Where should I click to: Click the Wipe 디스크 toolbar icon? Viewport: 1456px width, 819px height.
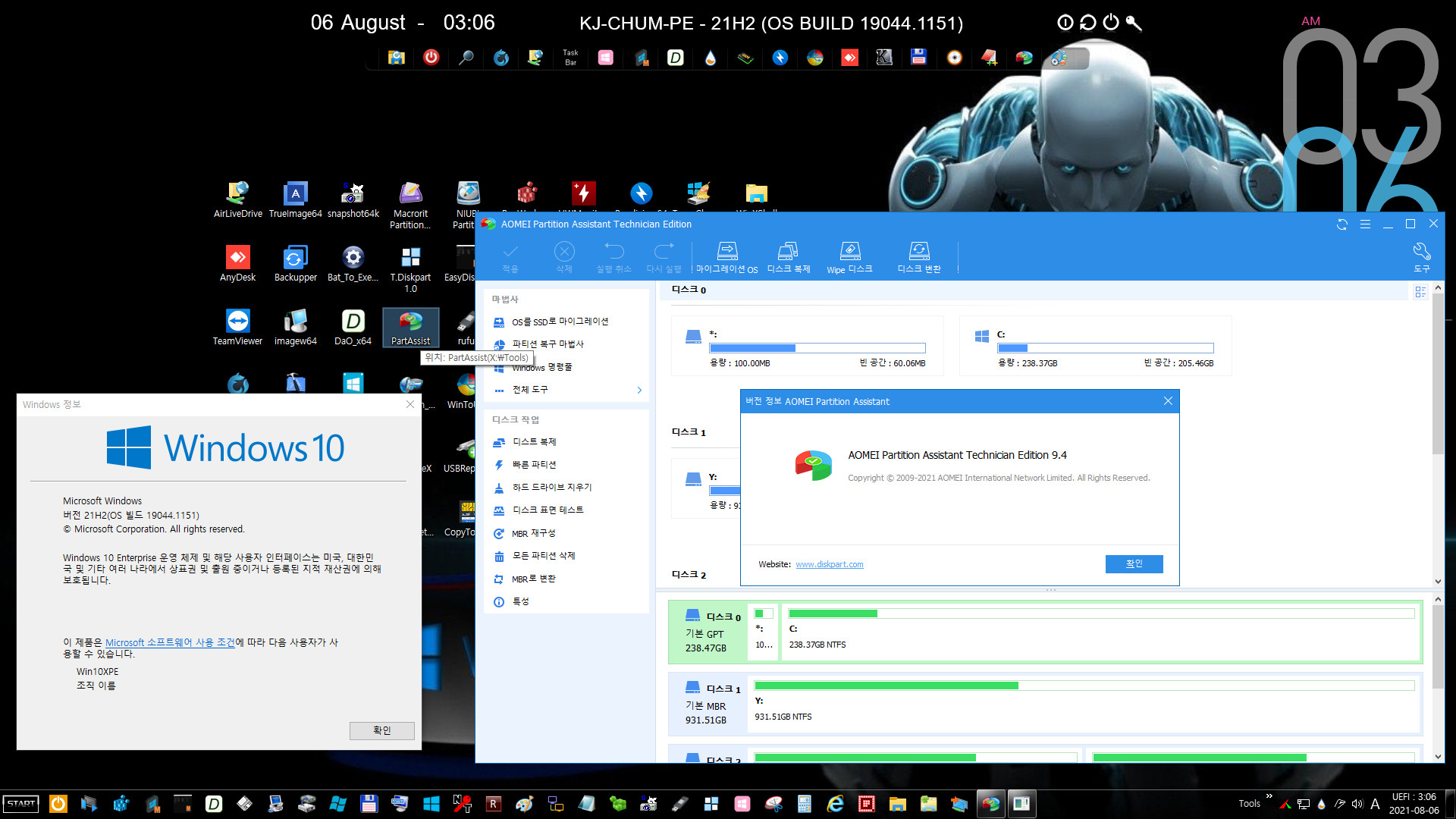click(849, 258)
